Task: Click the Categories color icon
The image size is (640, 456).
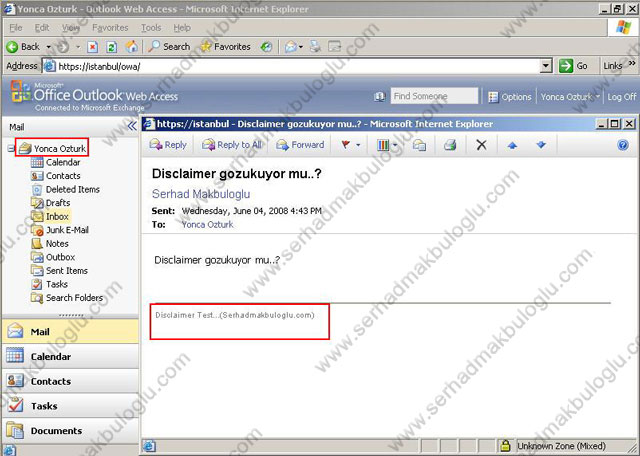Action: click(383, 145)
